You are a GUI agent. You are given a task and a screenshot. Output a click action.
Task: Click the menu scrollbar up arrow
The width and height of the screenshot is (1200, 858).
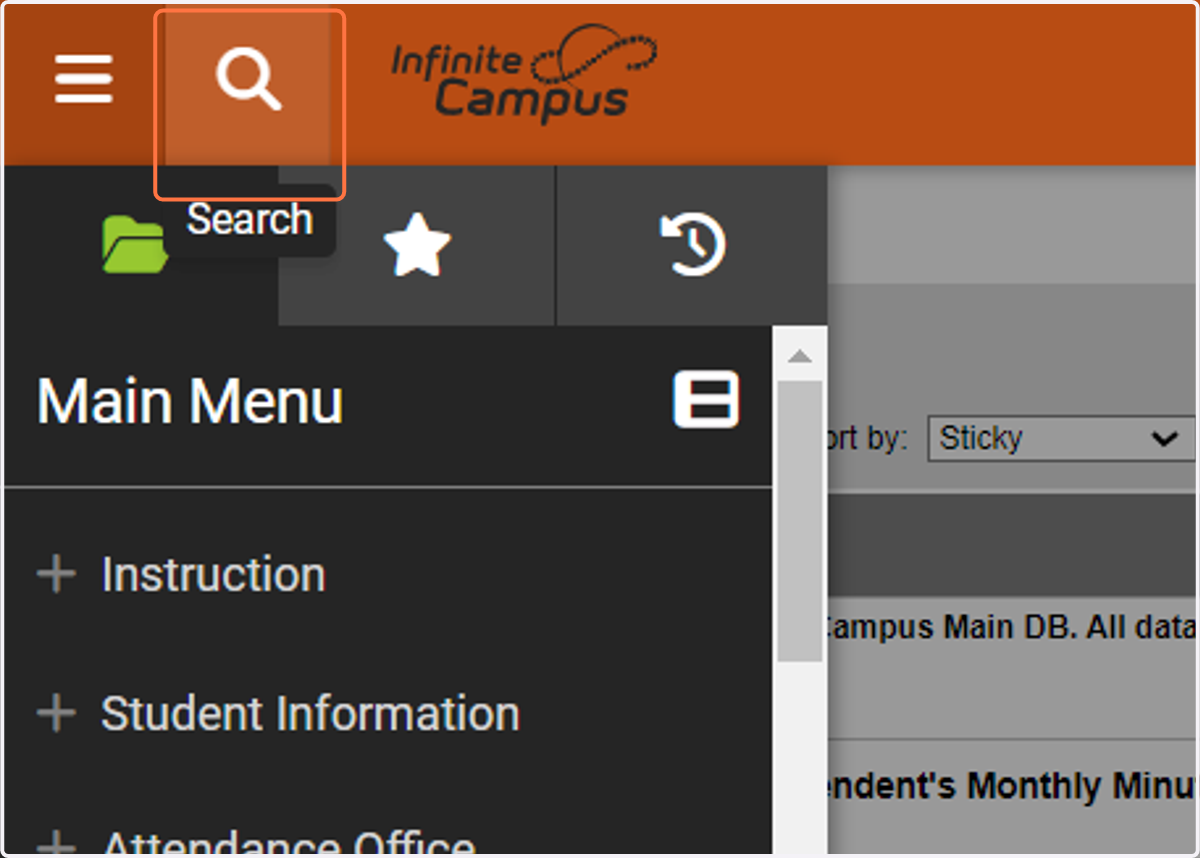799,357
